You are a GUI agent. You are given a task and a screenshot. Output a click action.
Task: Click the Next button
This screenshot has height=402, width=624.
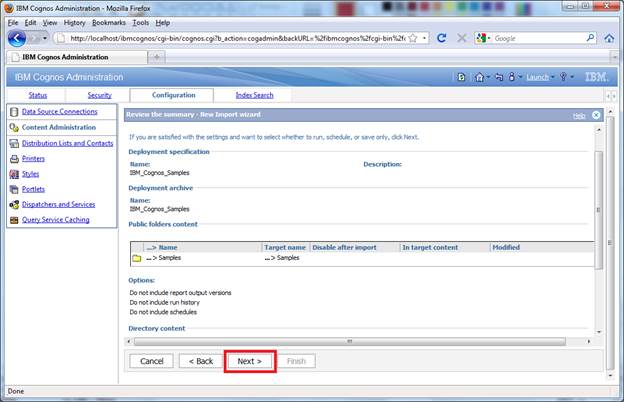tap(250, 361)
